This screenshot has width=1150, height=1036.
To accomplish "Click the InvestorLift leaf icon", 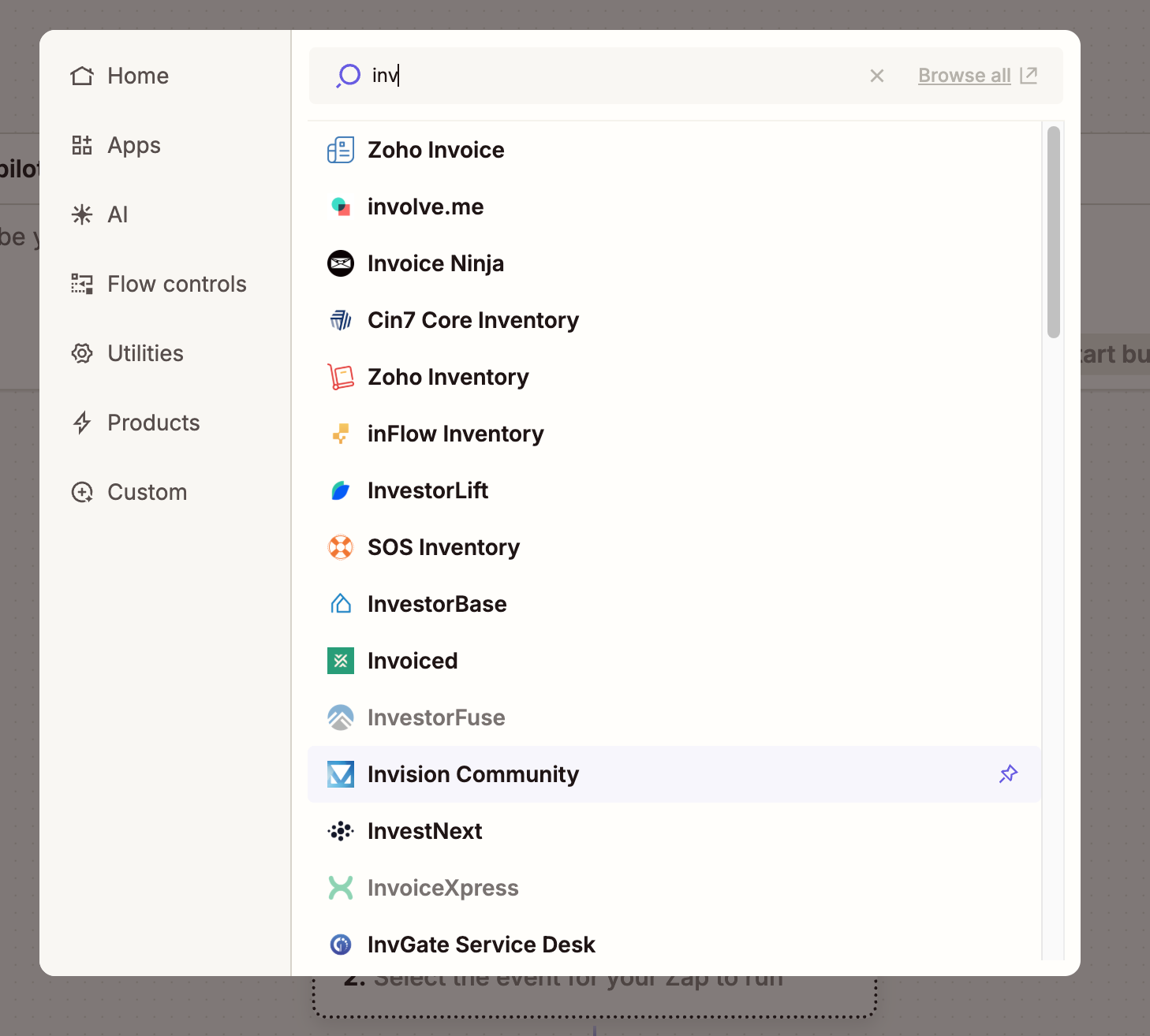I will tap(341, 490).
